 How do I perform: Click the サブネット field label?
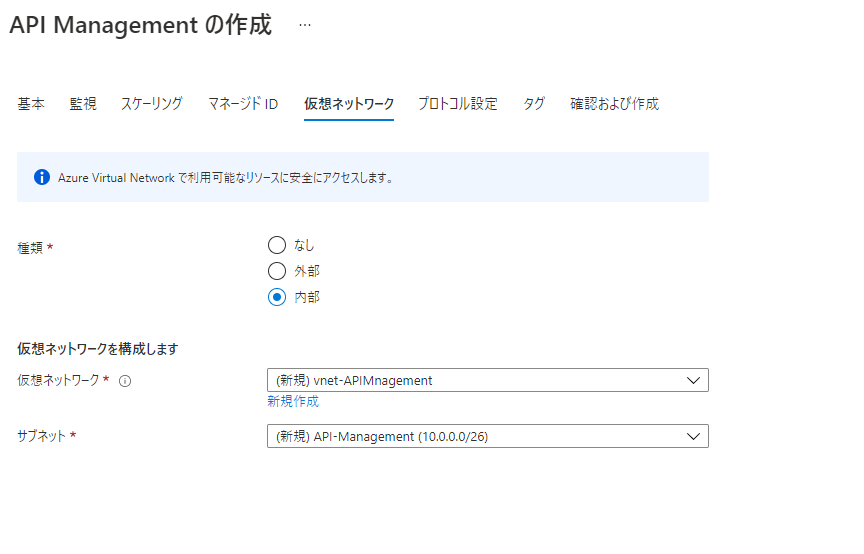point(41,436)
